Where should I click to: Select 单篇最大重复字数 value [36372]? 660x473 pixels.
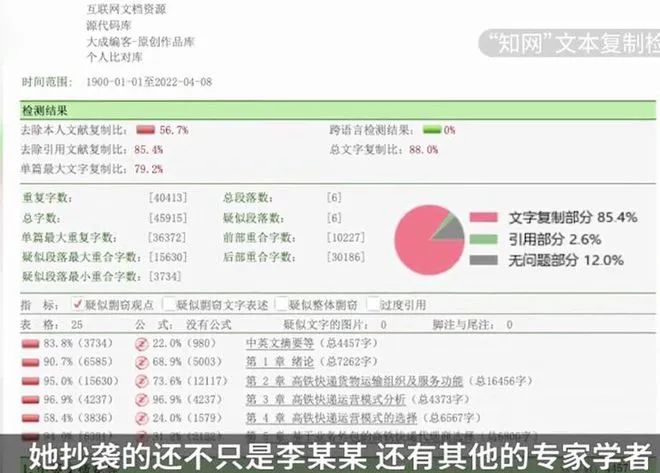pyautogui.click(x=167, y=237)
